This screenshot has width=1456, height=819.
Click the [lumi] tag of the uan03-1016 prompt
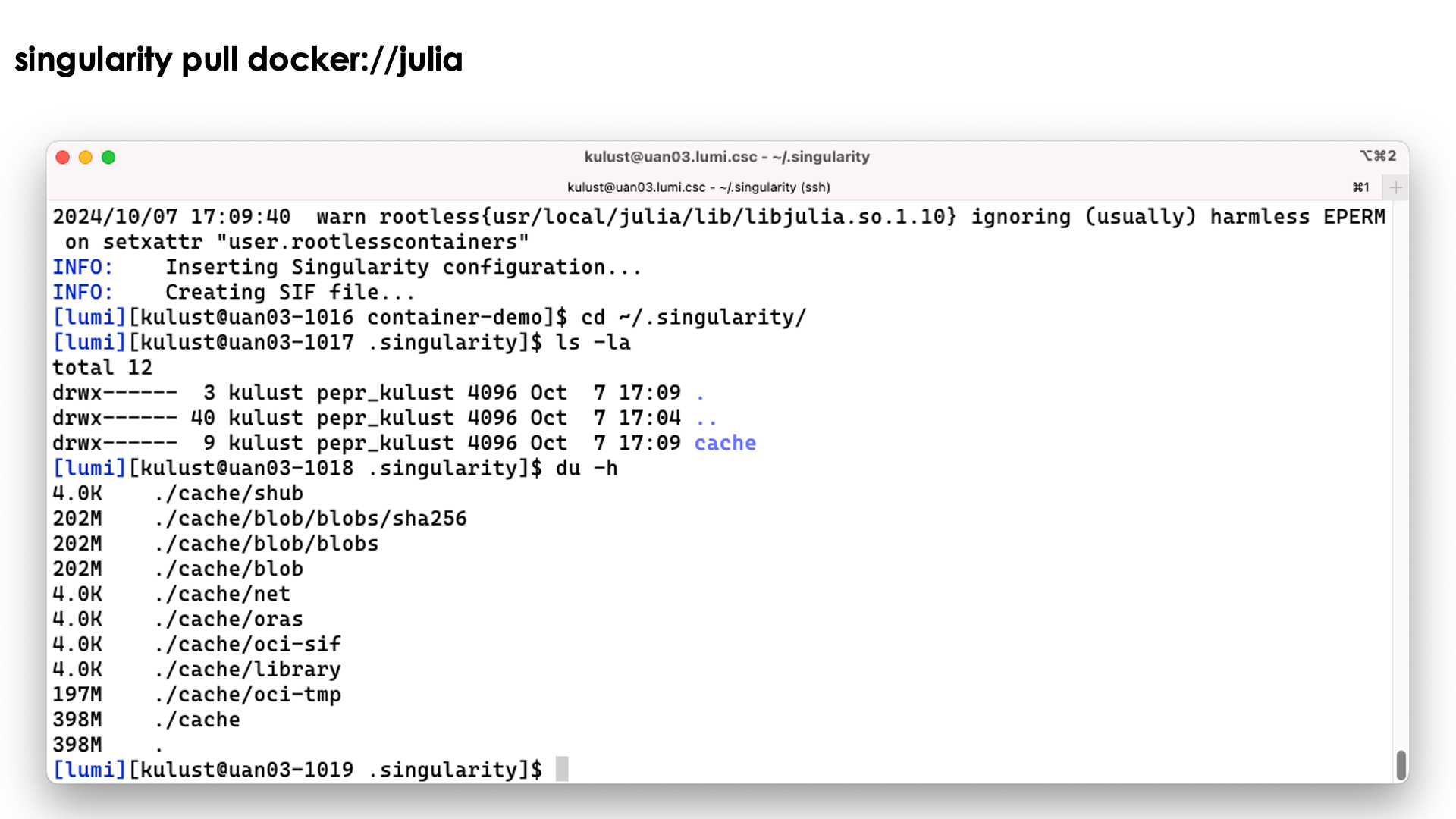coord(89,318)
